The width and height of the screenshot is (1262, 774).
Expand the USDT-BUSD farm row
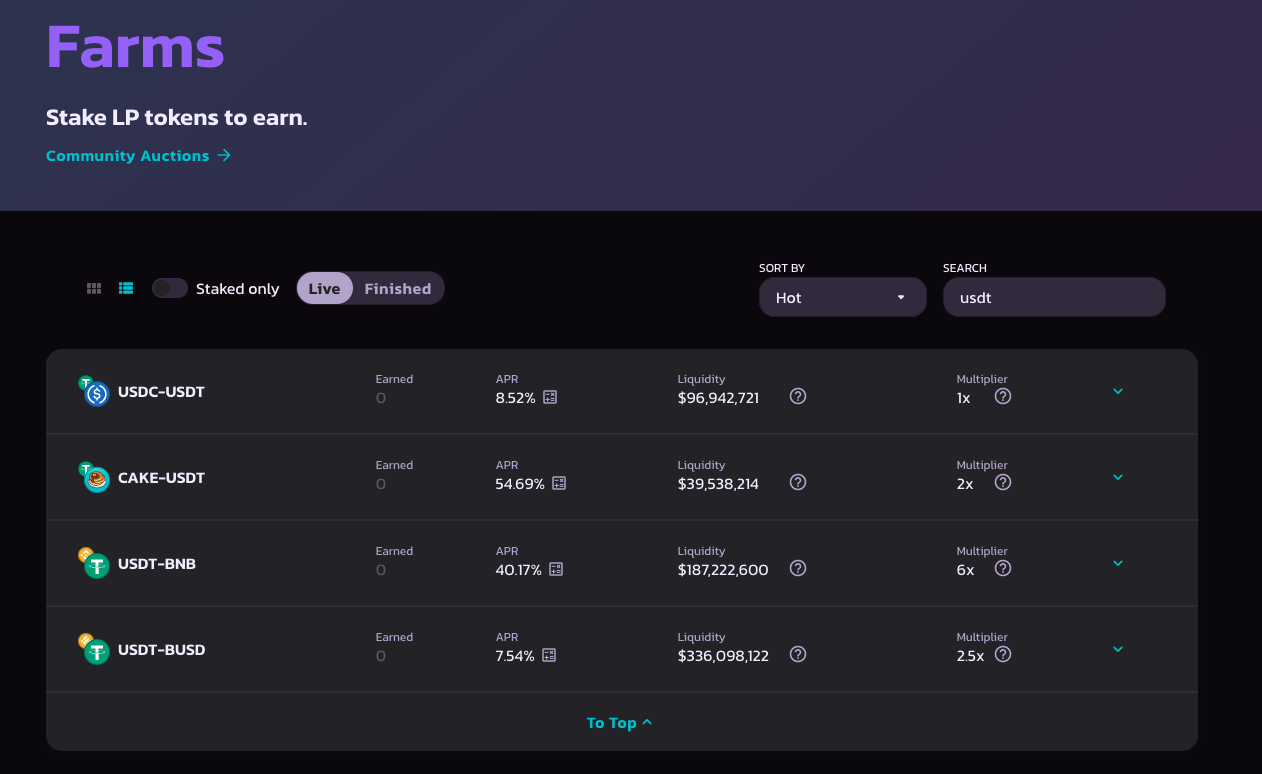pos(1118,649)
